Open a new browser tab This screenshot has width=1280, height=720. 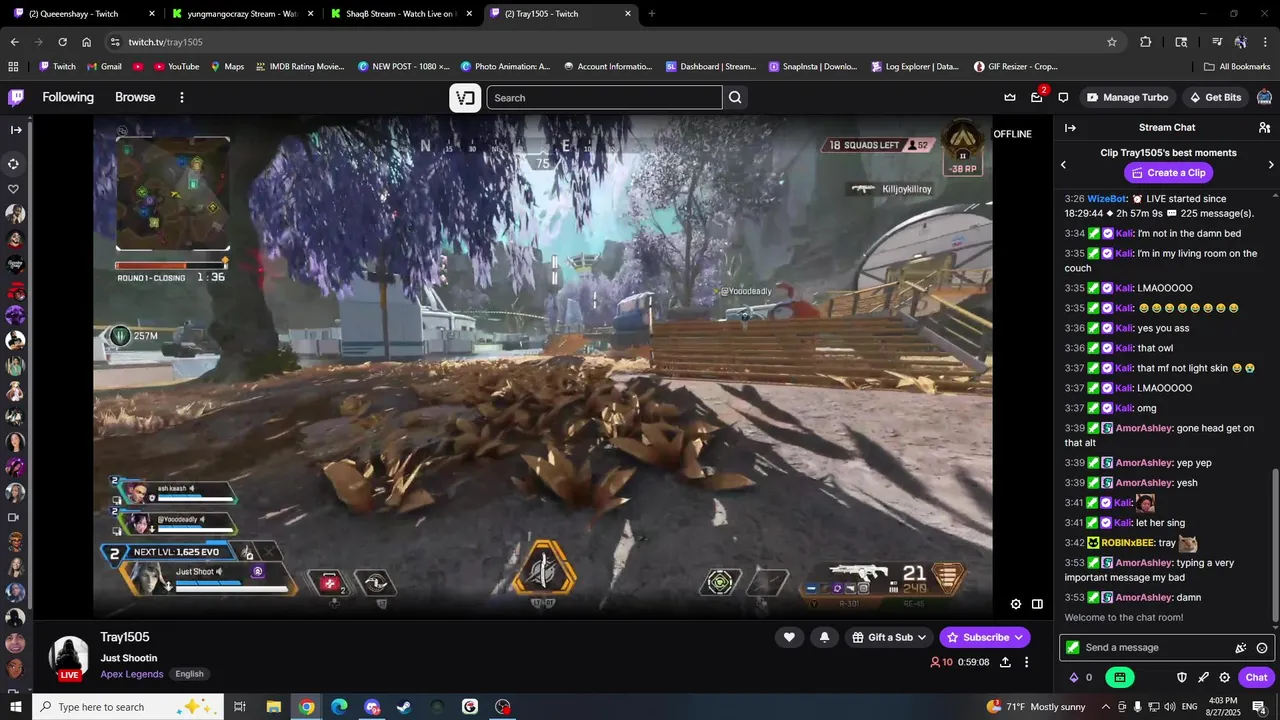coord(652,14)
